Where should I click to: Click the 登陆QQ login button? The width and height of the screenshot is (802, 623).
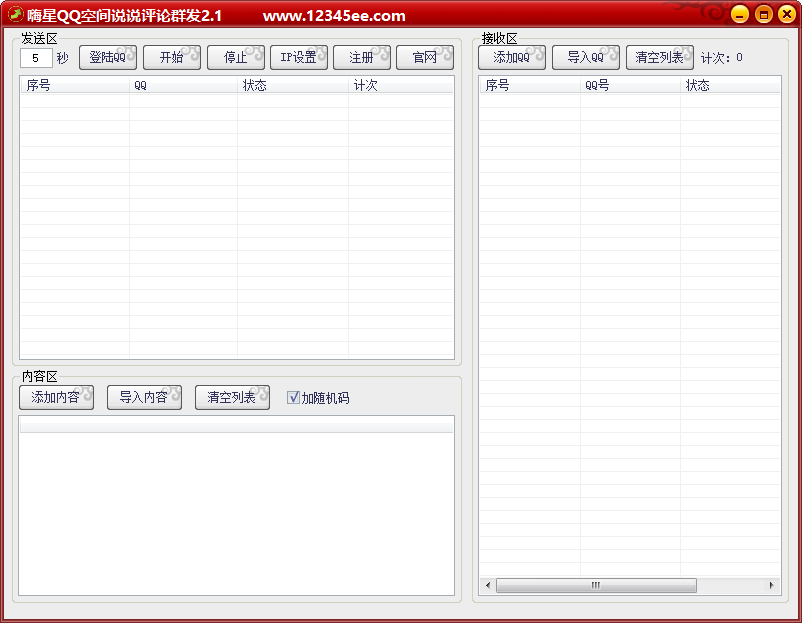107,57
